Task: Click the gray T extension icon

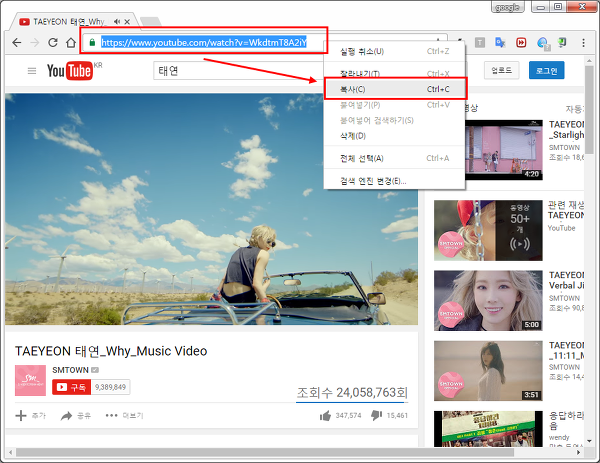Action: point(480,42)
